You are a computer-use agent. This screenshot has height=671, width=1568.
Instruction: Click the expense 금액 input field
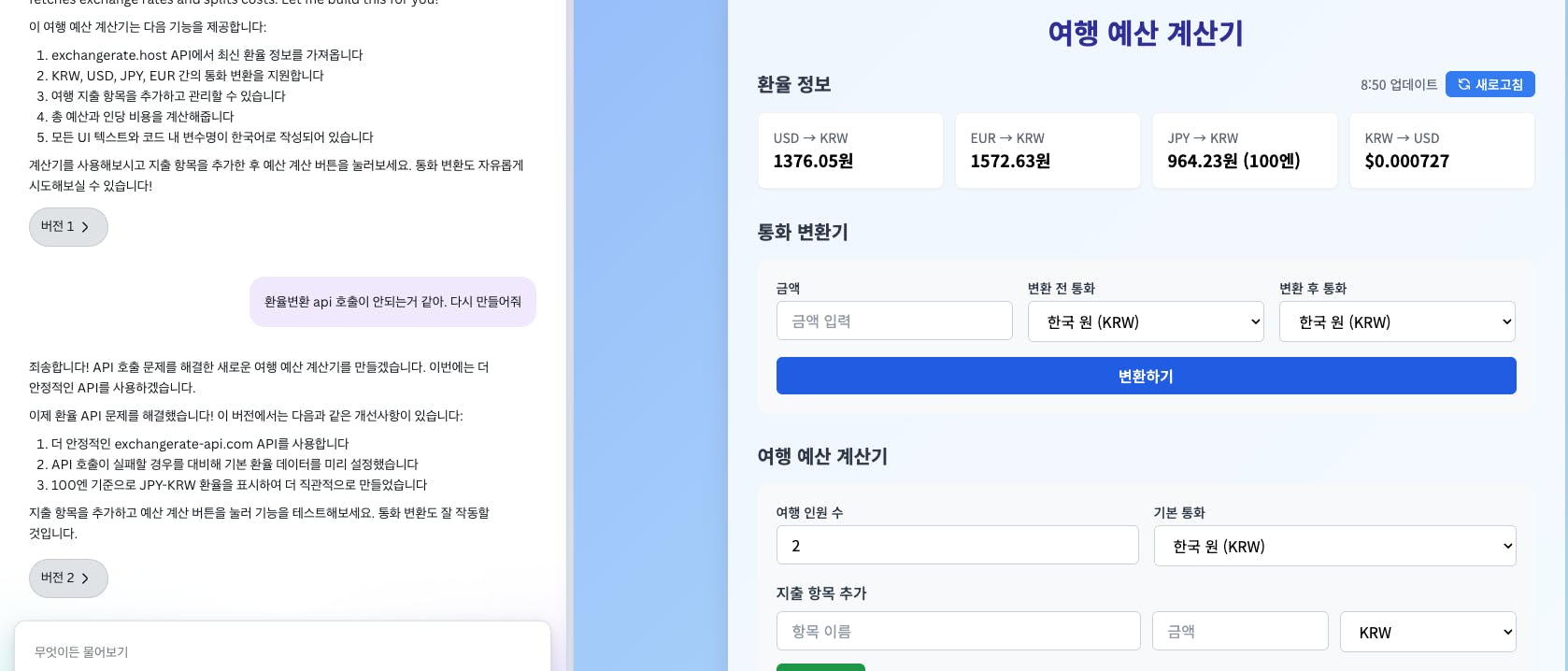coord(1240,631)
